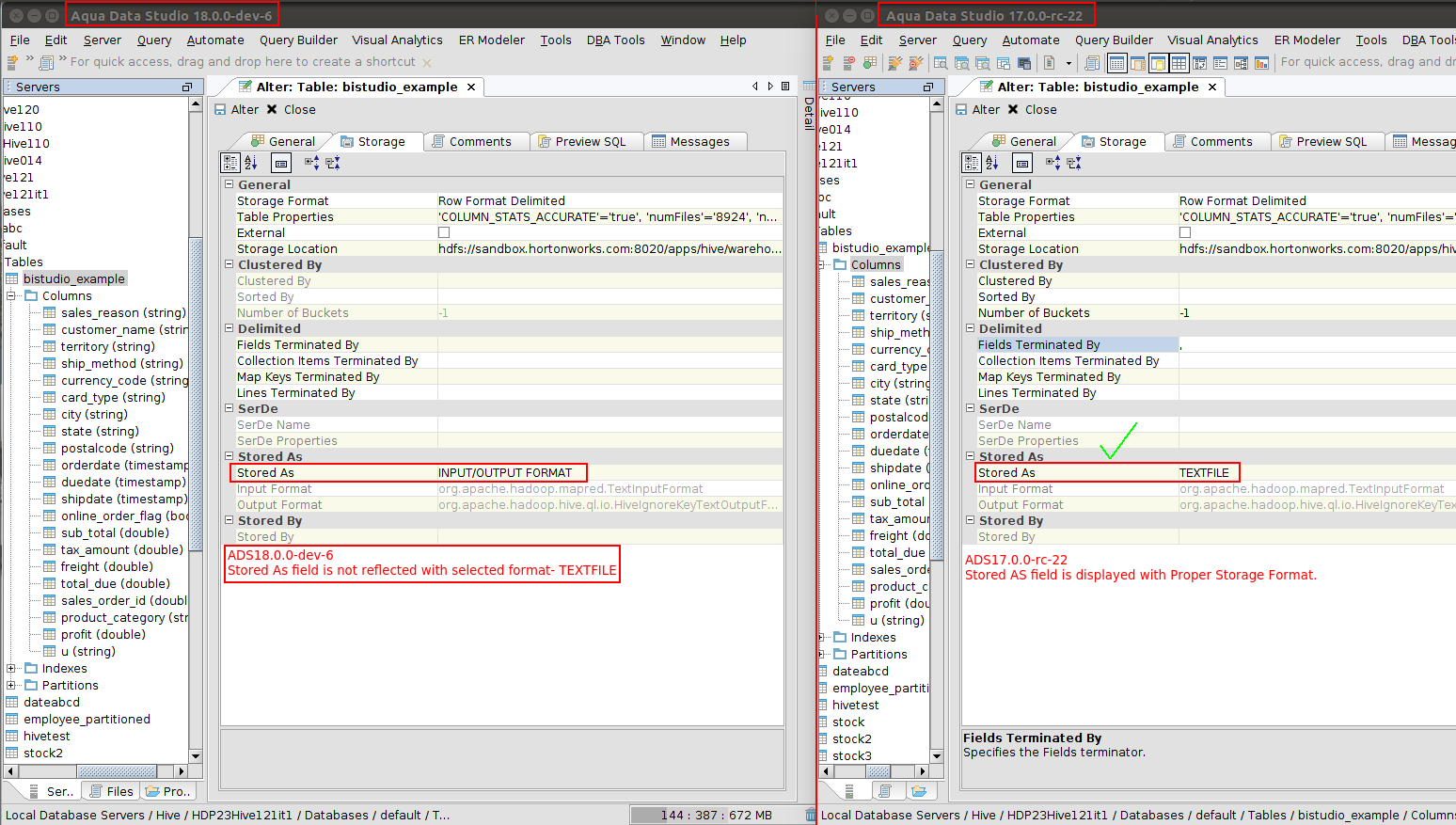Click the Alter save icon in right window
The height and width of the screenshot is (825, 1456).
click(962, 110)
